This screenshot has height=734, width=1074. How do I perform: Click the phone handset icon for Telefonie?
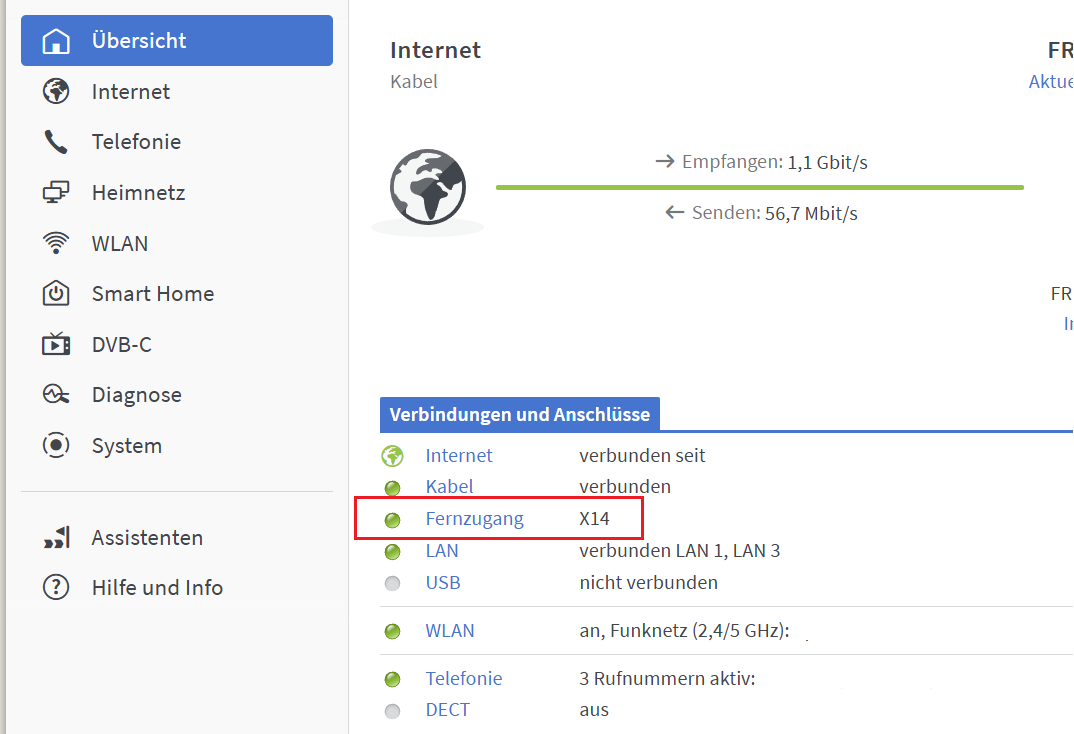pyautogui.click(x=56, y=142)
